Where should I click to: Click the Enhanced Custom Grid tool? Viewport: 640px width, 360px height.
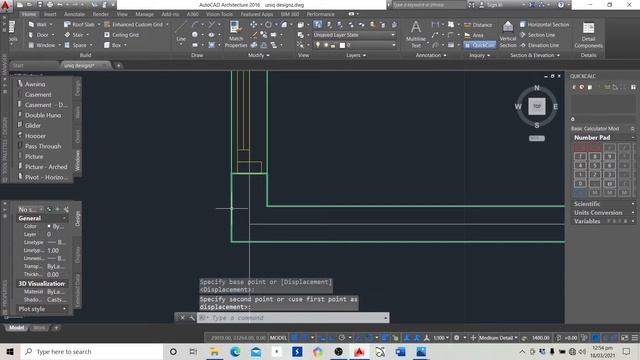133,24
